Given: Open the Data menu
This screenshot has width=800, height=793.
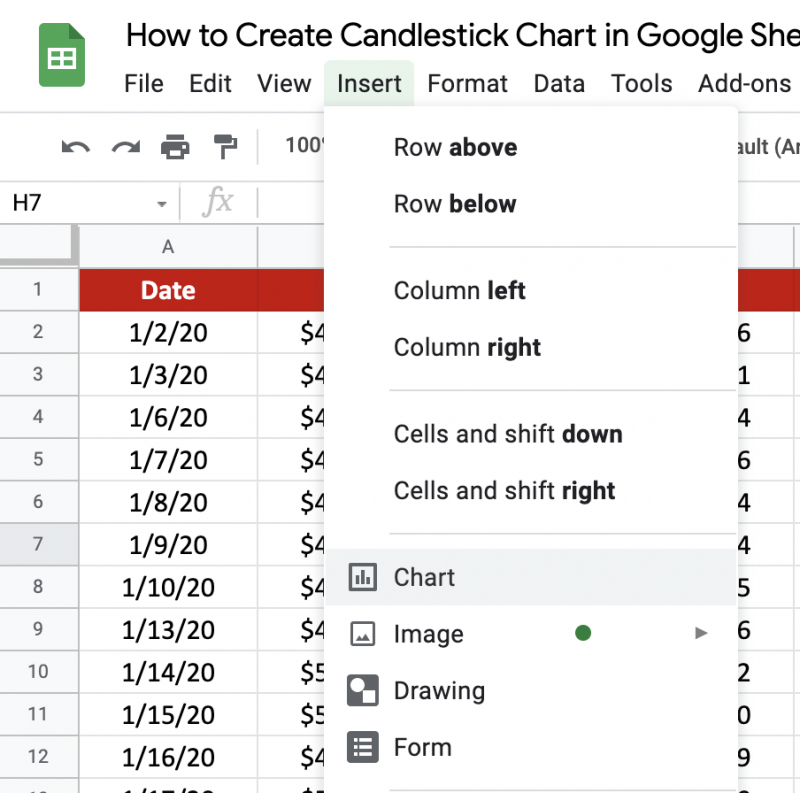Looking at the screenshot, I should click(x=559, y=84).
